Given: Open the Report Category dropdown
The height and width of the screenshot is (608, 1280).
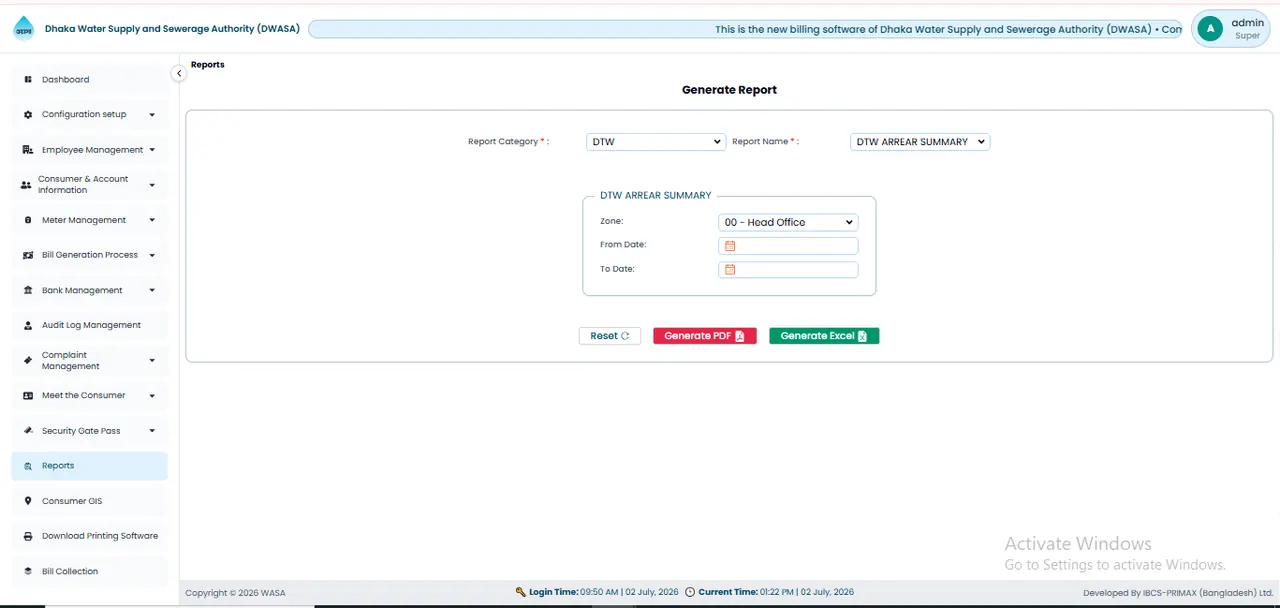Looking at the screenshot, I should [656, 142].
